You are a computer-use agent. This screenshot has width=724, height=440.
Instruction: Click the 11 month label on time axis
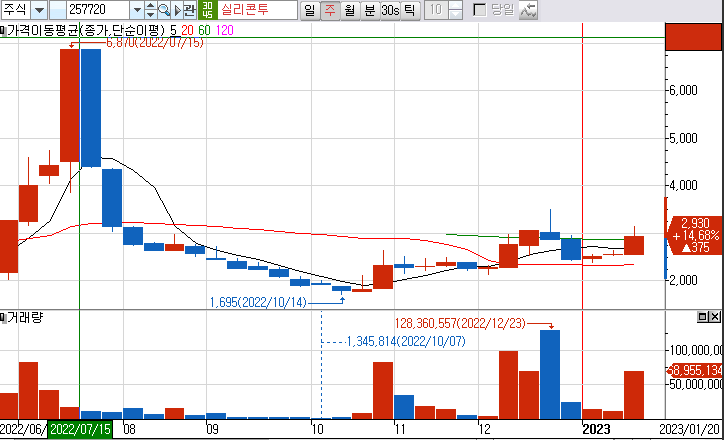click(x=400, y=429)
